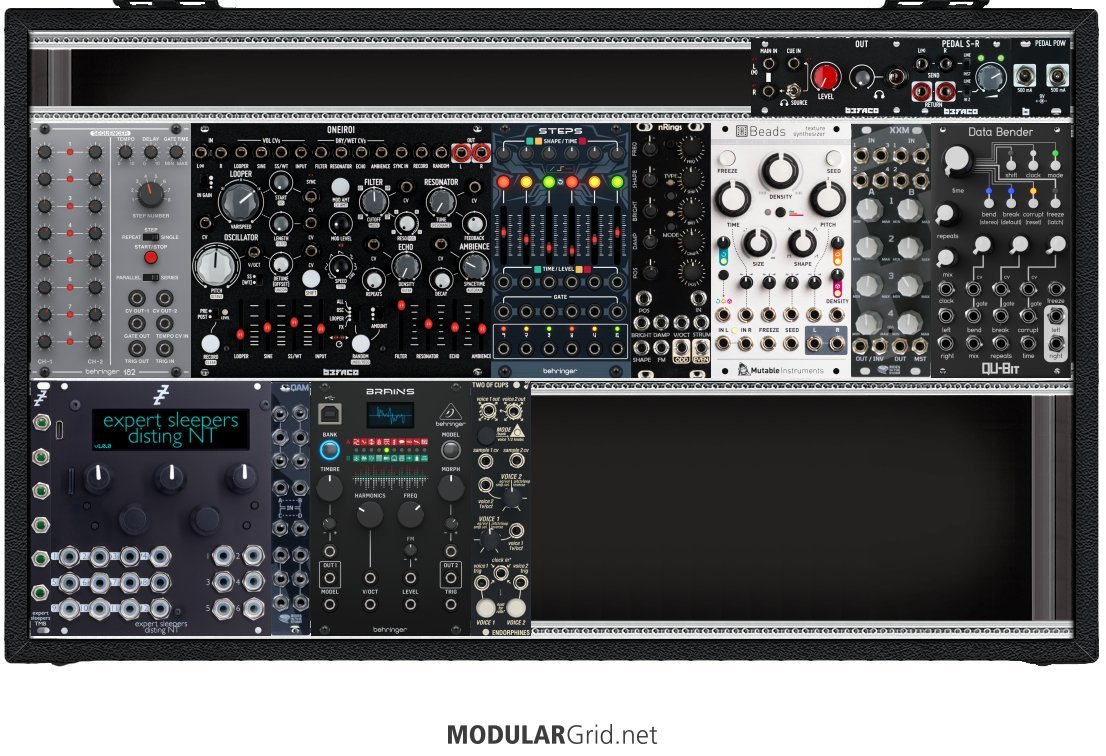Click the Oneiroi OSCILLATOR PITCH knob
Viewport: 1106px width, 756px height.
click(214, 267)
